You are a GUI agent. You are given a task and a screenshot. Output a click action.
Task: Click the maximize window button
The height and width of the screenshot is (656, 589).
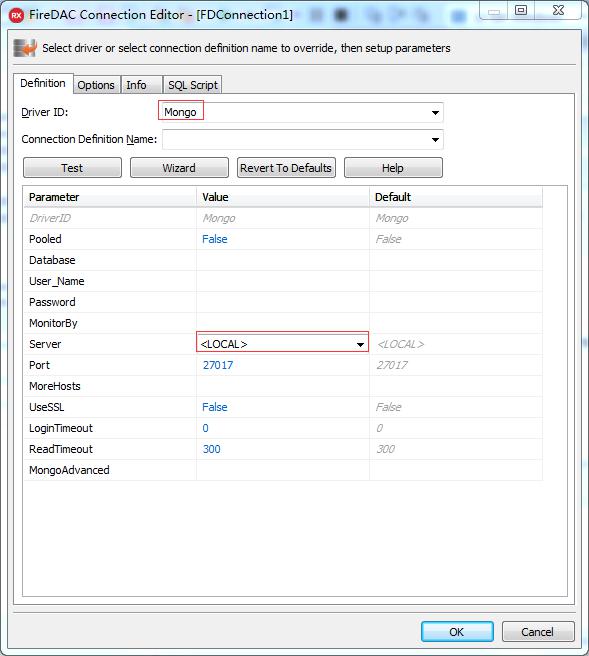pyautogui.click(x=521, y=10)
